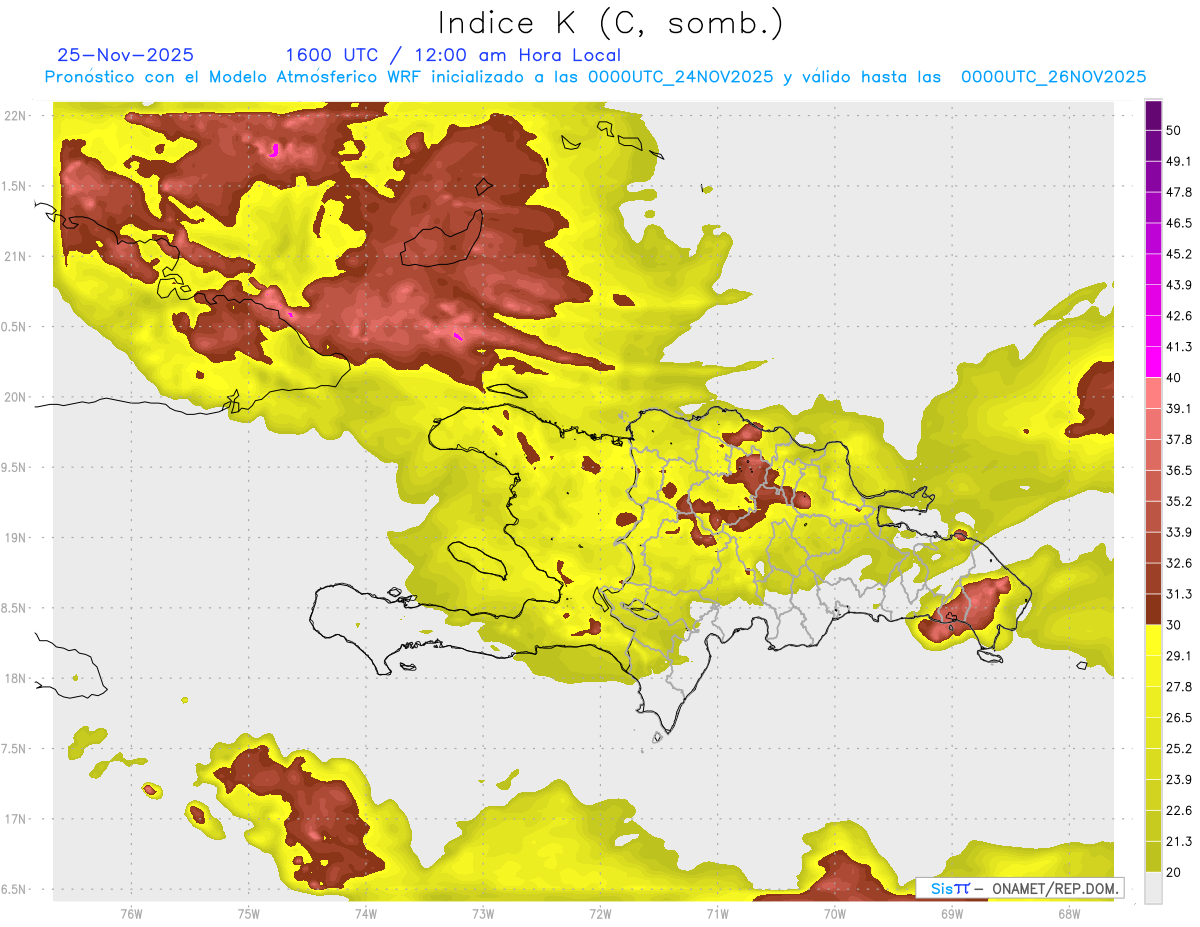Screen dimensions: 1200x927
Task: Click the chart title 'Indice K (C, somb.)'
Action: [610, 24]
